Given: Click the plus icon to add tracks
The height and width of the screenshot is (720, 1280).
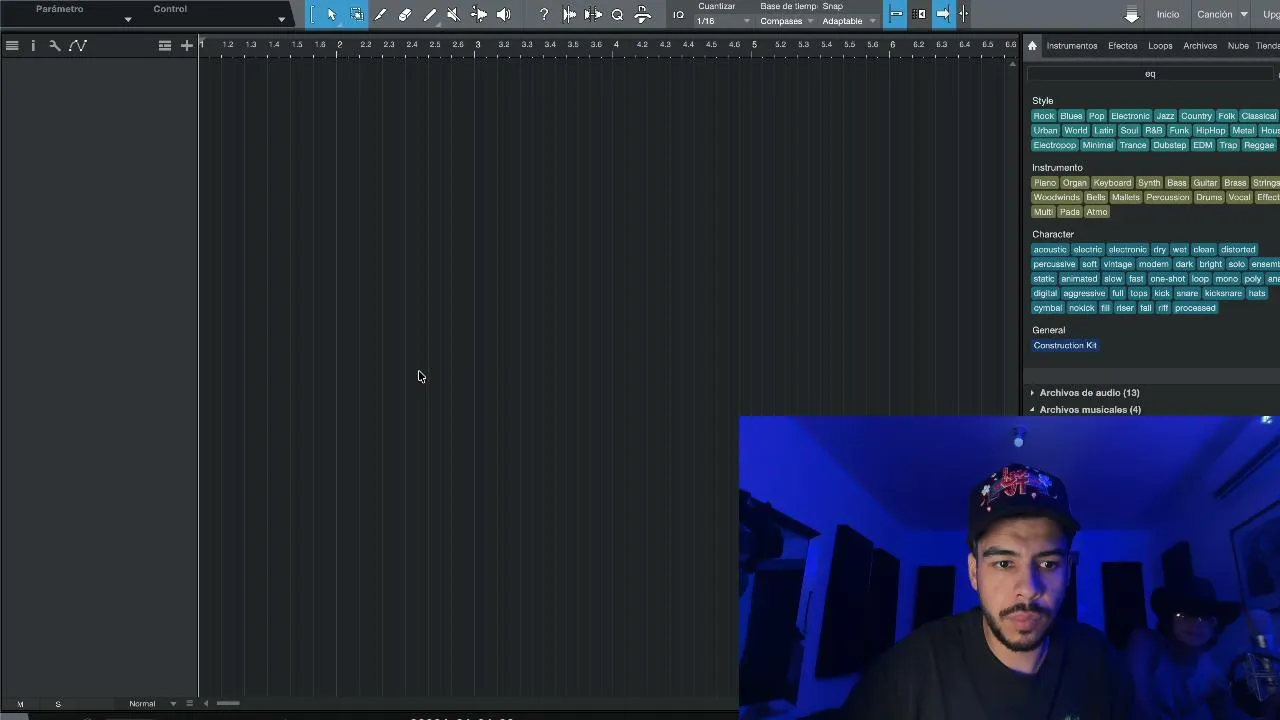Looking at the screenshot, I should click(187, 45).
